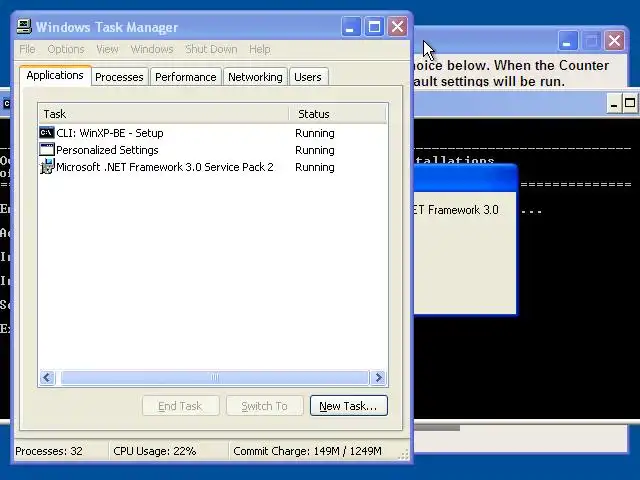
Task: Click the Personalized Settings window icon
Action: pos(47,149)
